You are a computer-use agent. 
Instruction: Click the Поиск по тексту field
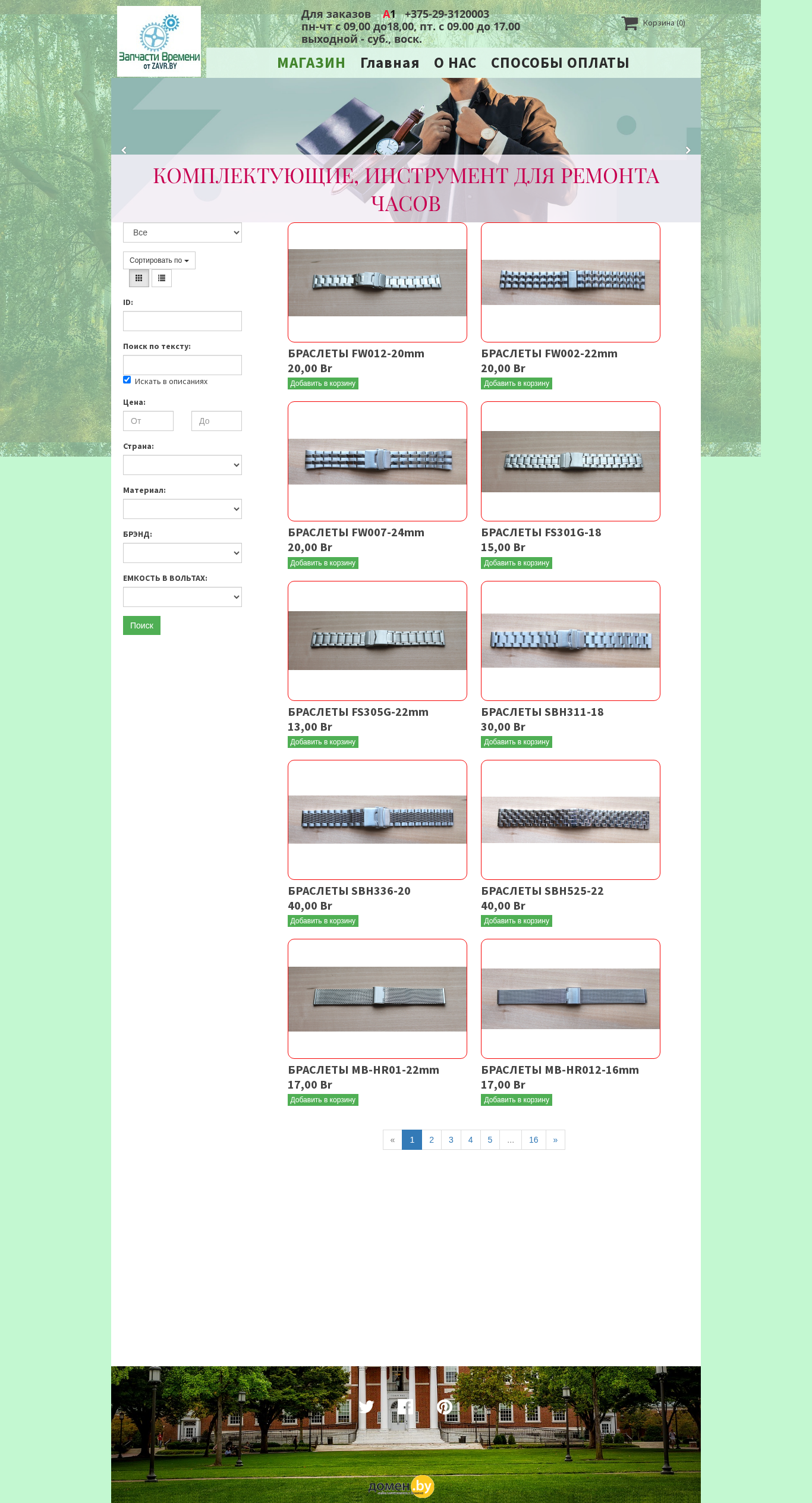coord(182,365)
